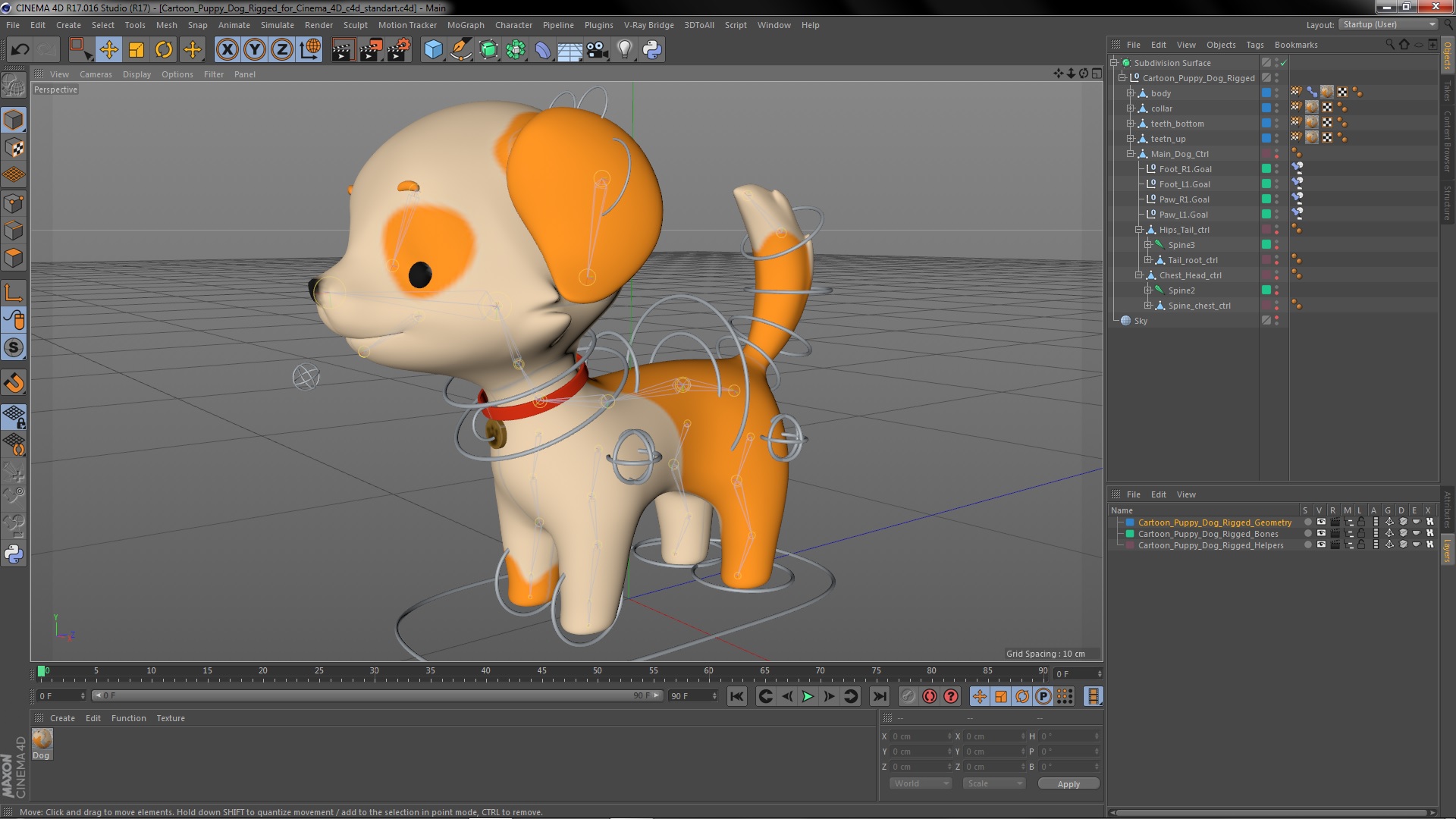The image size is (1456, 819).
Task: Click frame 45 on the timeline
Action: pyautogui.click(x=541, y=672)
